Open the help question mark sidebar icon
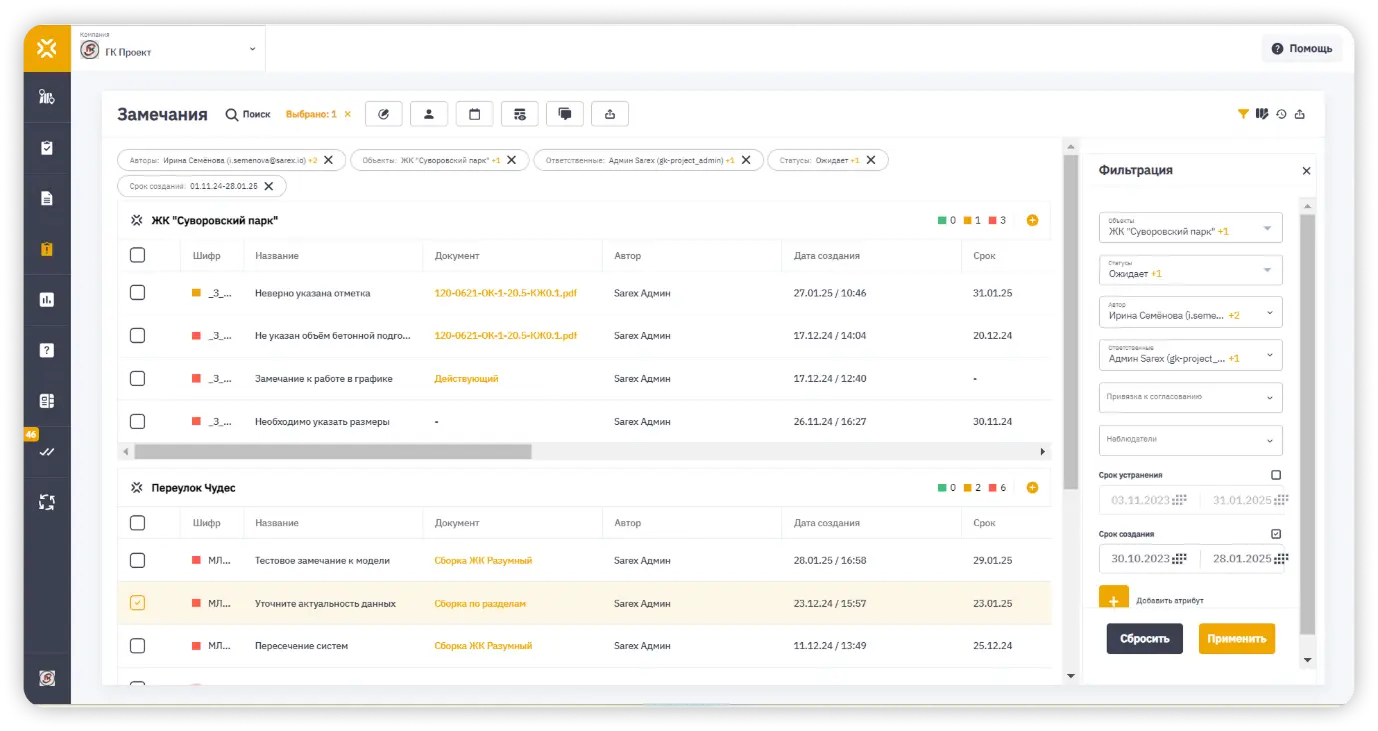 click(x=46, y=350)
